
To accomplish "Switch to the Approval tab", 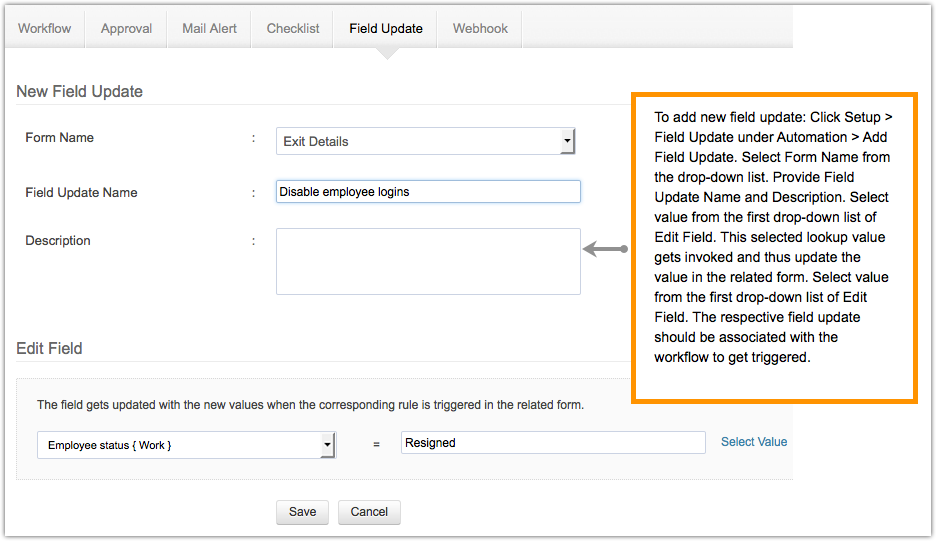I will pos(127,29).
